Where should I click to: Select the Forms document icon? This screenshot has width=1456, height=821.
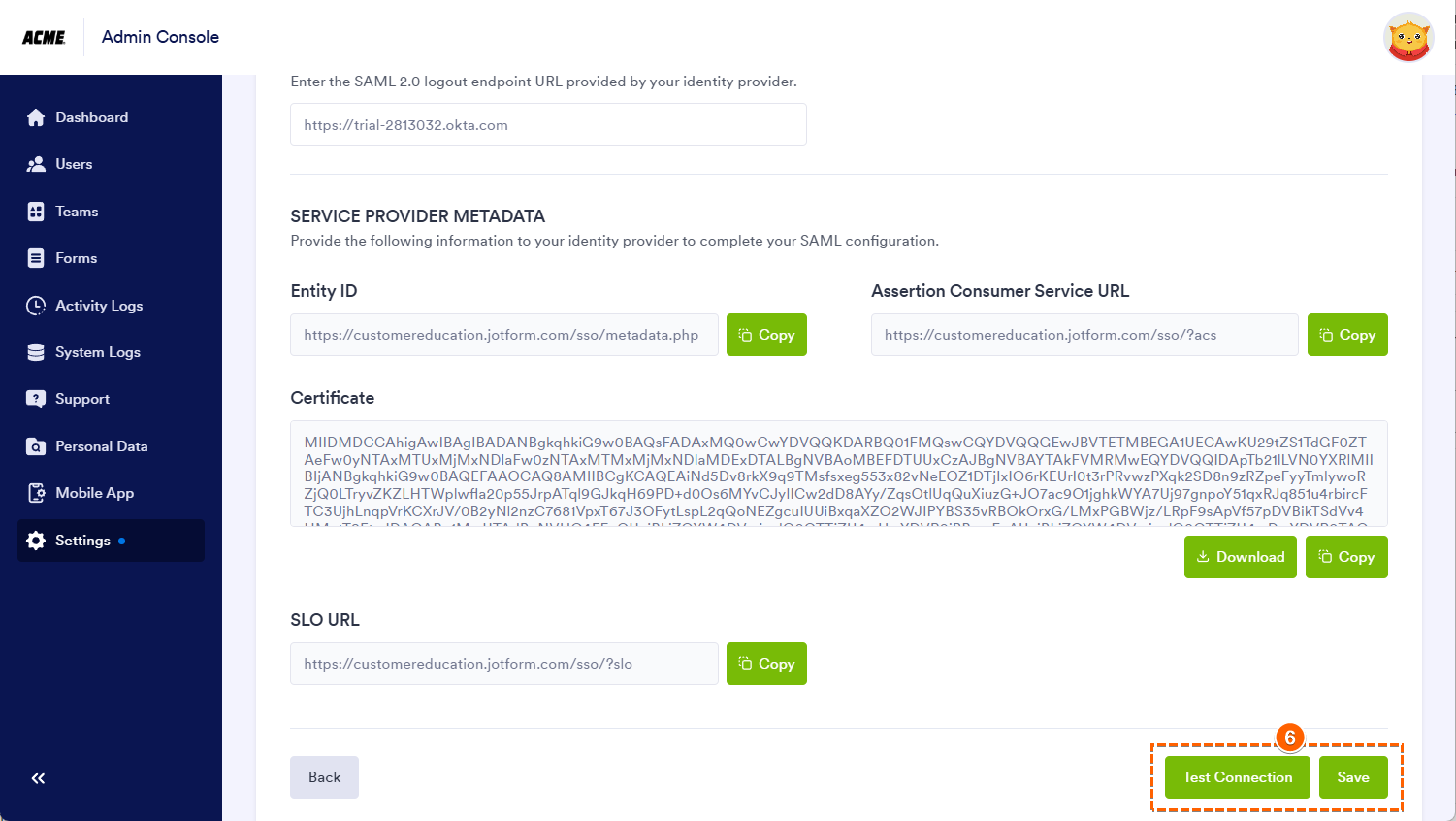36,258
